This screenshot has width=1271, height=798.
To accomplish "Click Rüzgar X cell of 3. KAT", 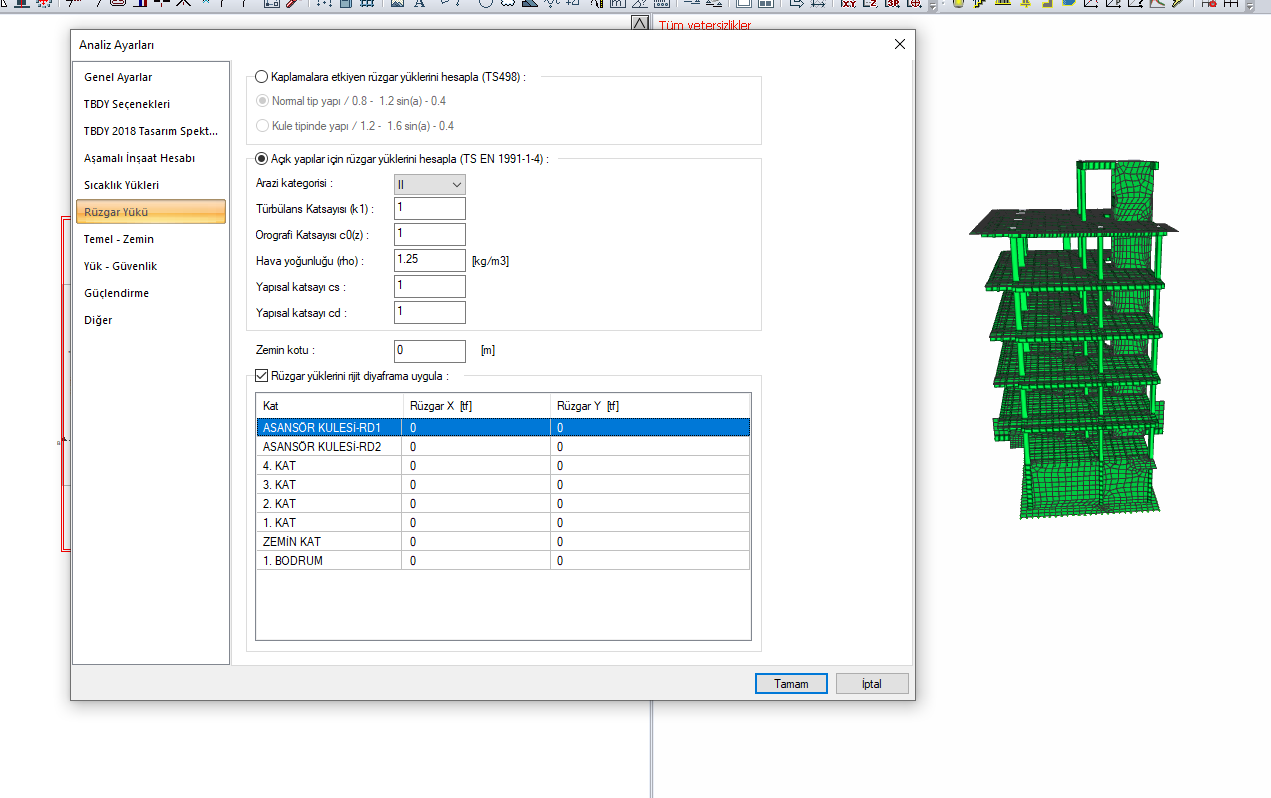I will (x=477, y=484).
